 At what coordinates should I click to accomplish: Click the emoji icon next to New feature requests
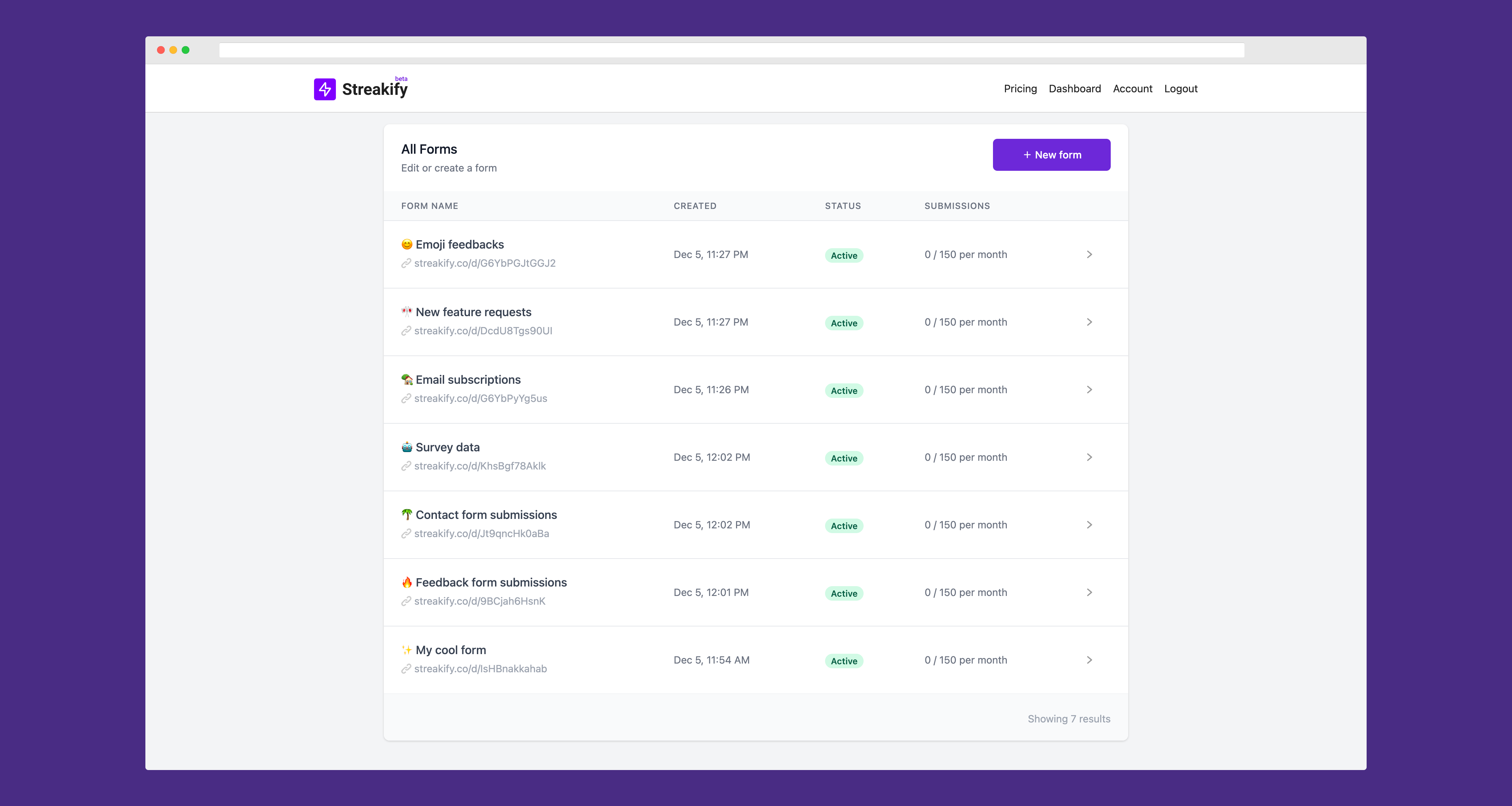pyautogui.click(x=407, y=312)
